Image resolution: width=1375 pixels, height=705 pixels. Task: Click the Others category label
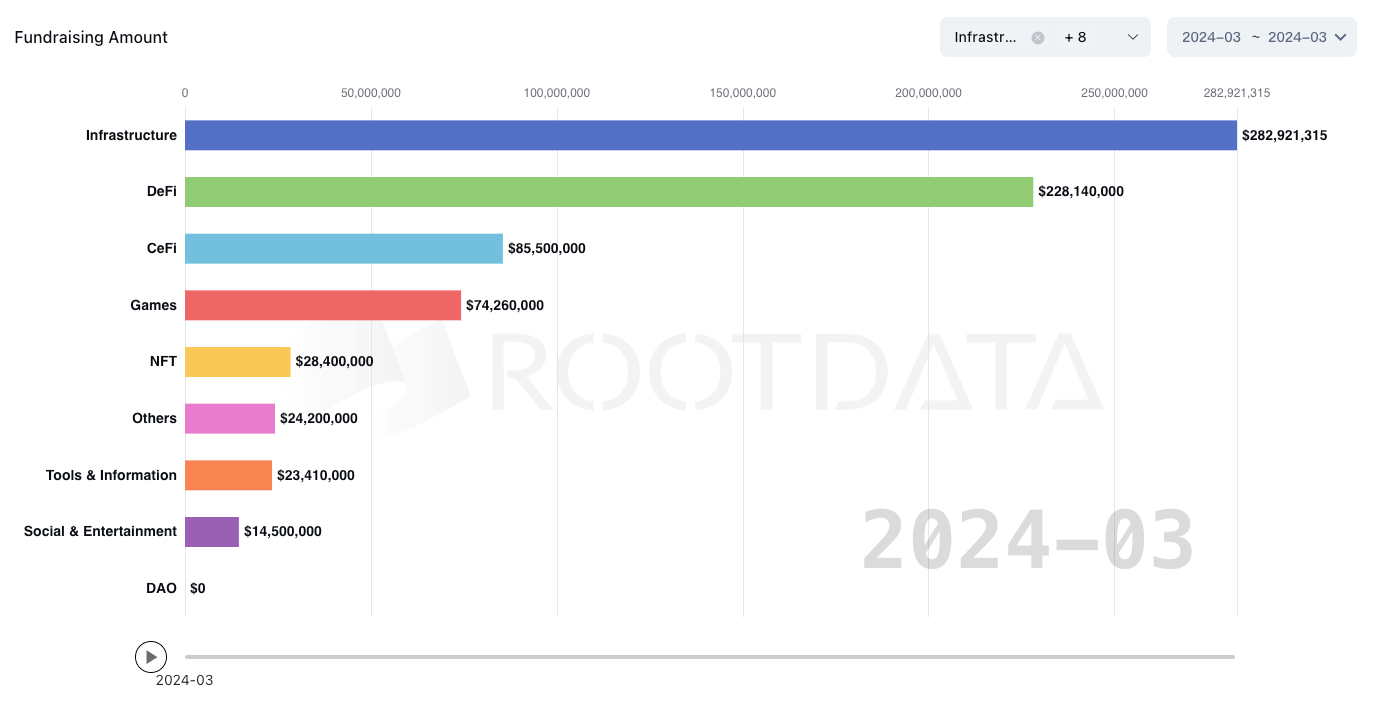(154, 418)
